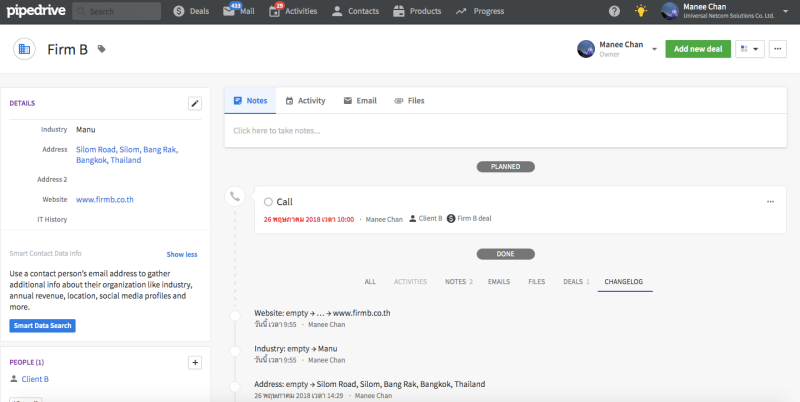This screenshot has width=800, height=402.
Task: Click the tag icon beside Firm B
Action: (101, 49)
